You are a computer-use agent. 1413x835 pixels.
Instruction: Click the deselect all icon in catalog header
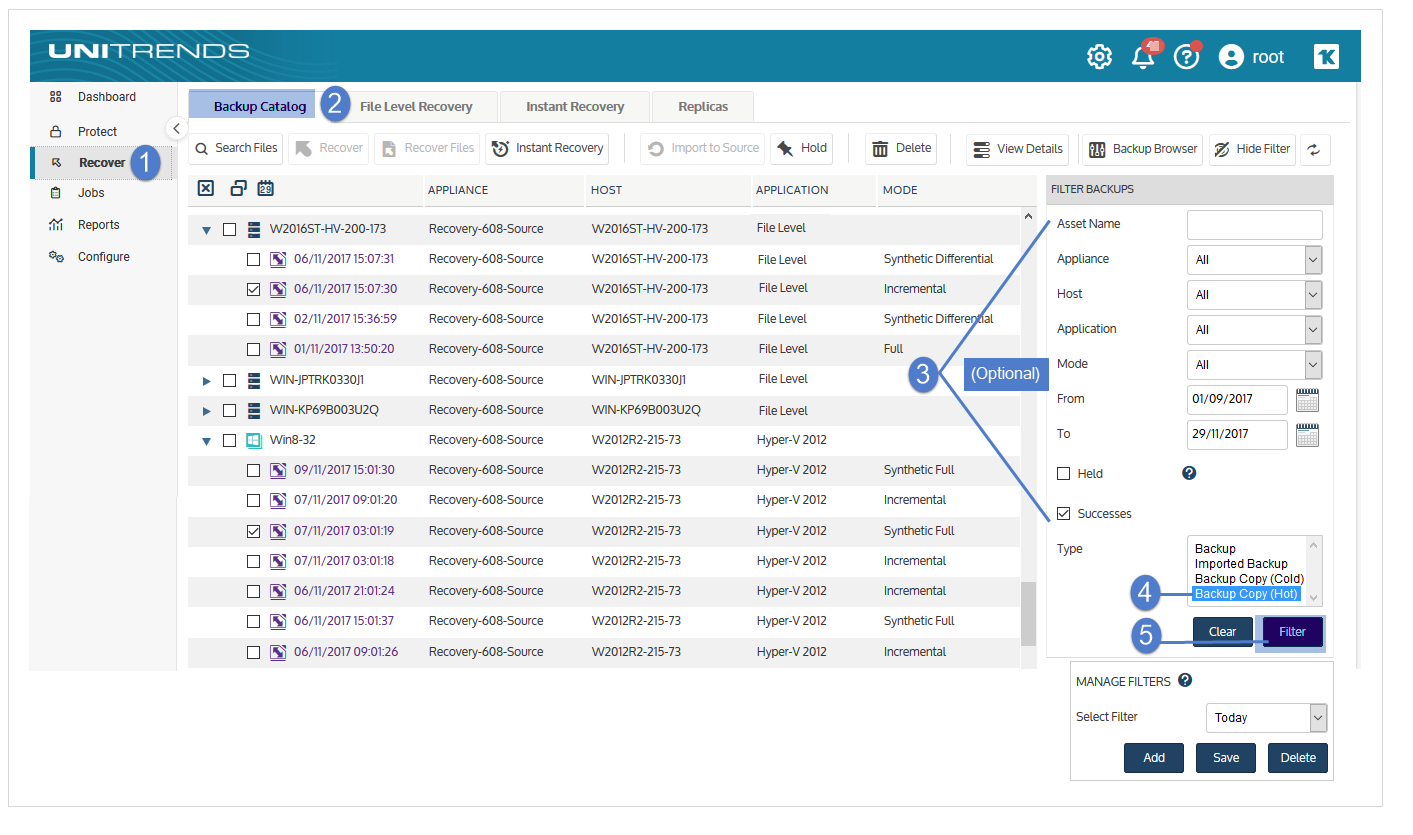point(206,188)
